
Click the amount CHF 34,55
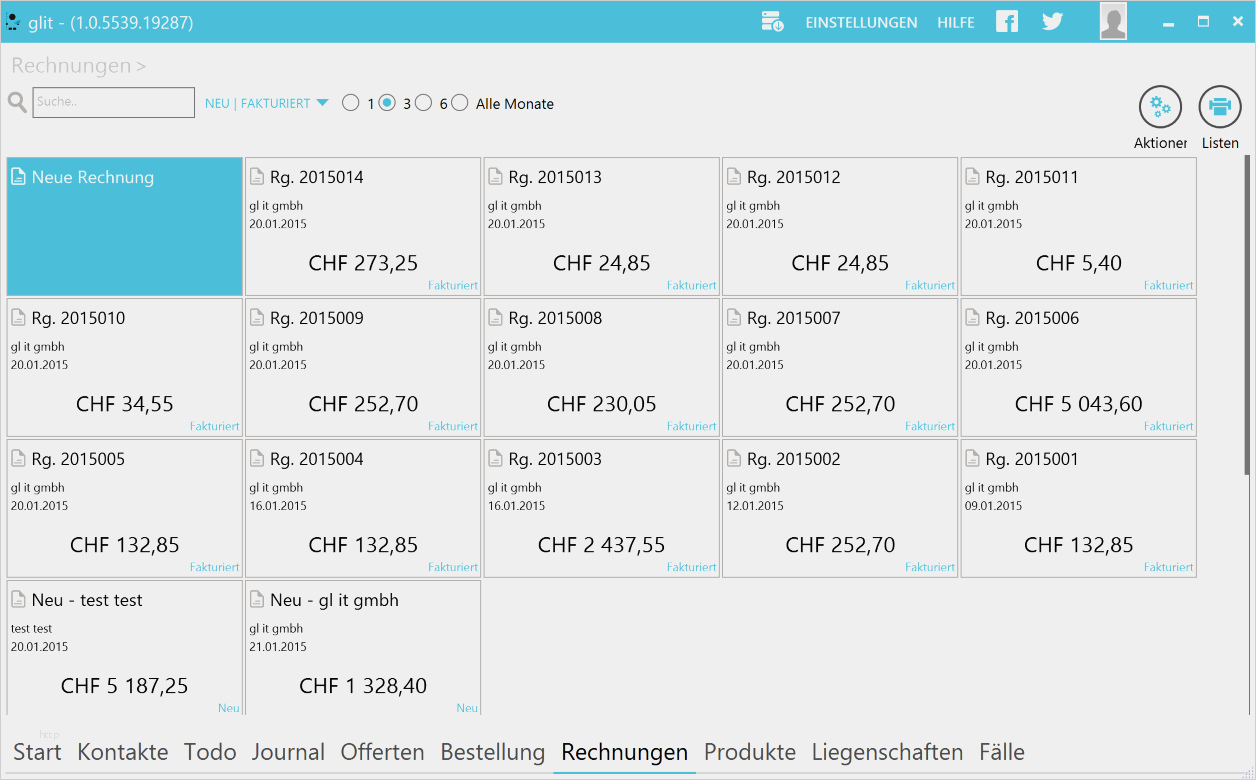point(125,404)
